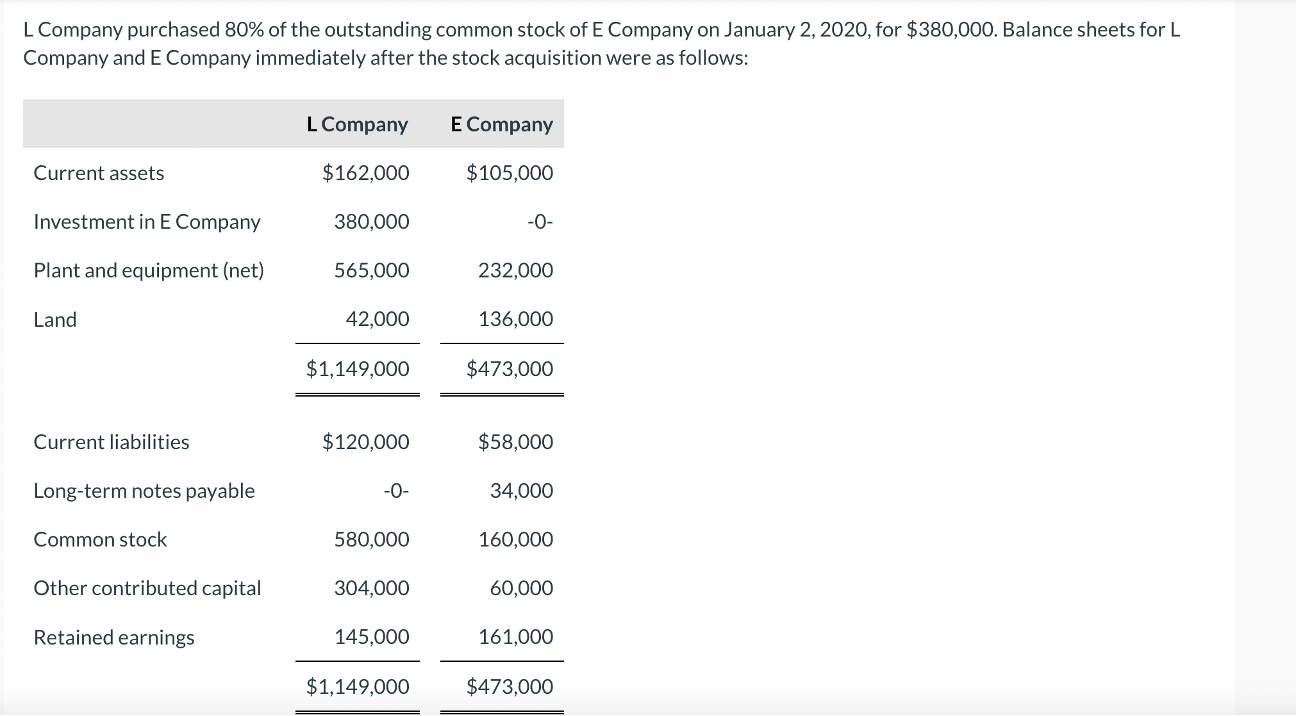
Task: Click E Company's 34,000 notes payable value
Action: pyautogui.click(x=521, y=491)
